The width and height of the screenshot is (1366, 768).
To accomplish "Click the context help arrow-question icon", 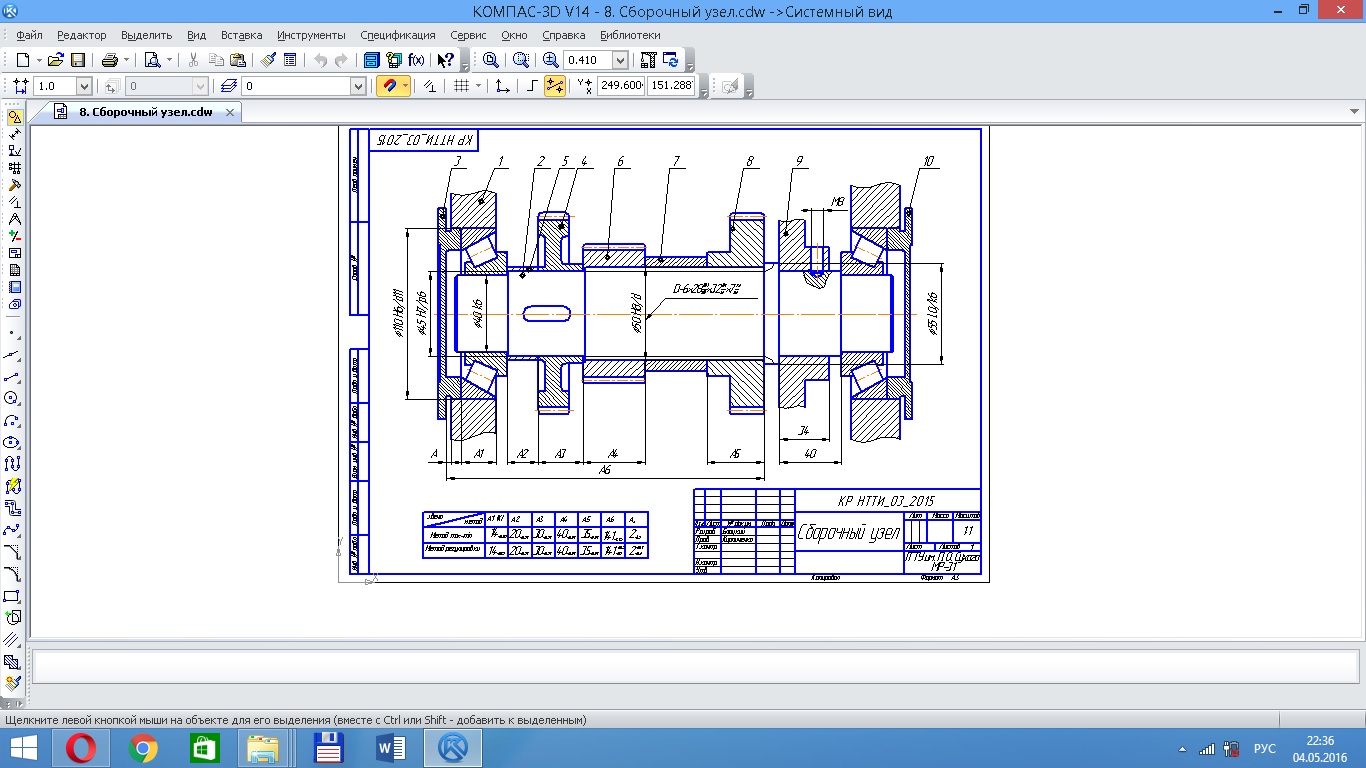I will [x=446, y=60].
